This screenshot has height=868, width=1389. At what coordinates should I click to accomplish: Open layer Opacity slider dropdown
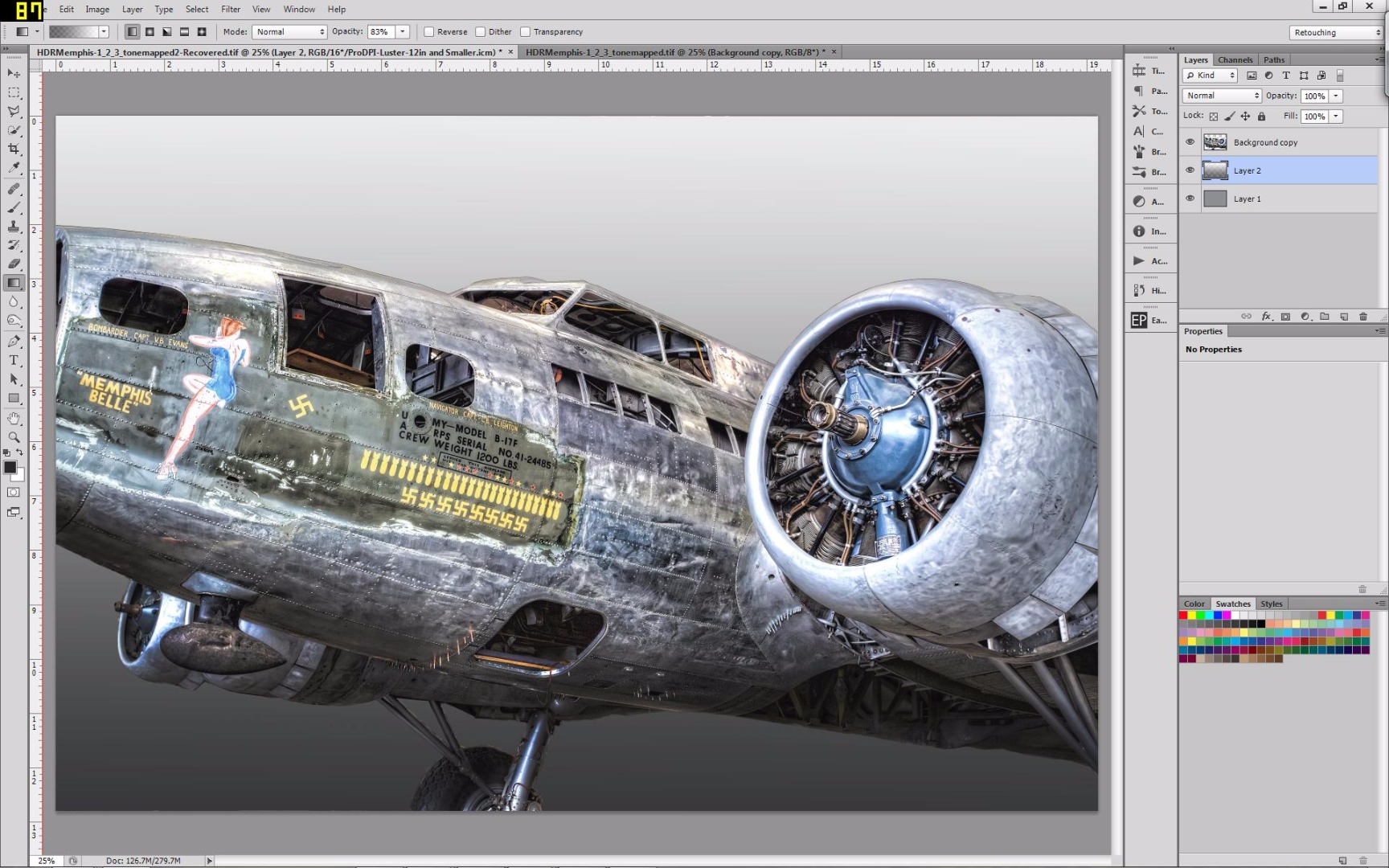pyautogui.click(x=1336, y=96)
